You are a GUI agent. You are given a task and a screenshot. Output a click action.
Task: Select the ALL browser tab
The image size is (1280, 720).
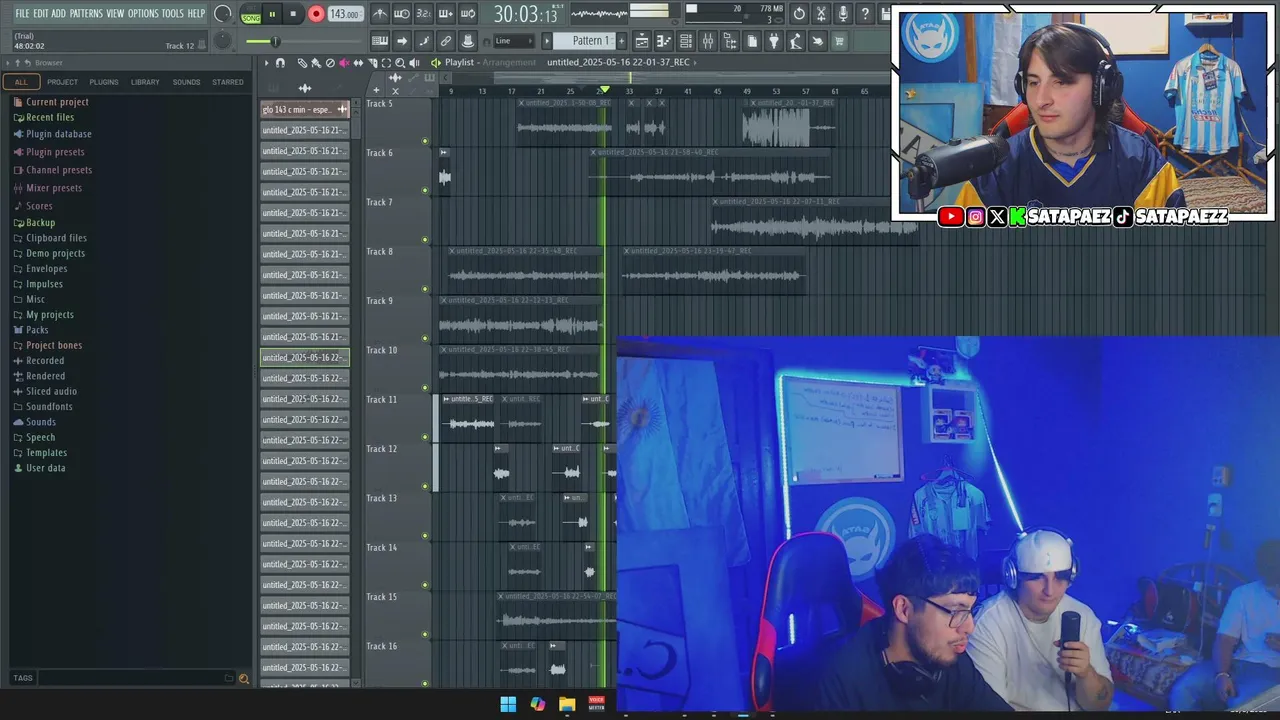pos(21,82)
